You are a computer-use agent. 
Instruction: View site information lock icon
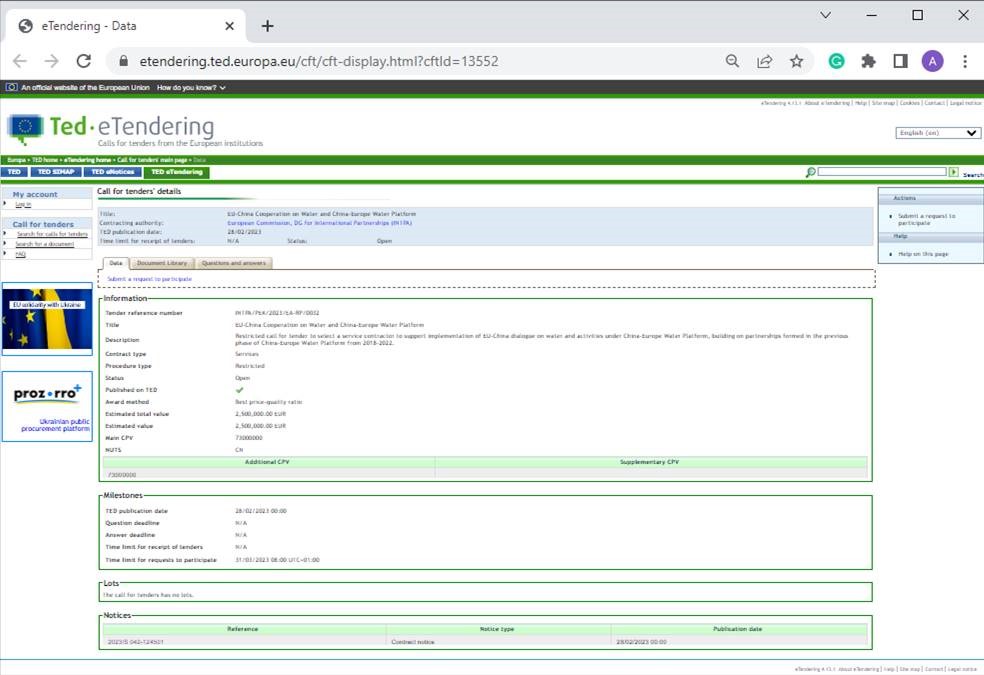[x=124, y=61]
